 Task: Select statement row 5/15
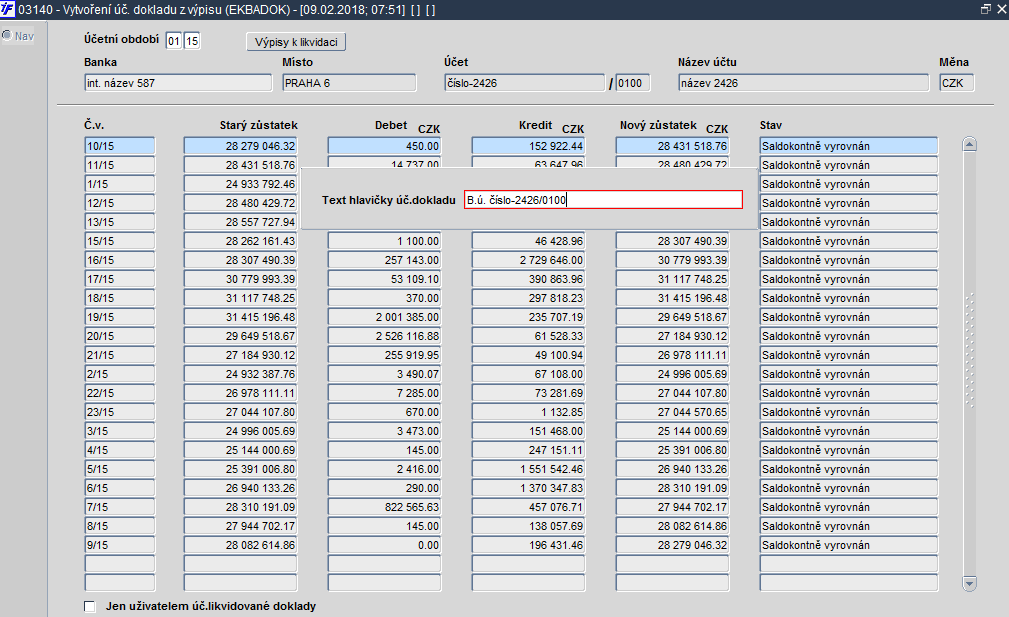[x=120, y=468]
